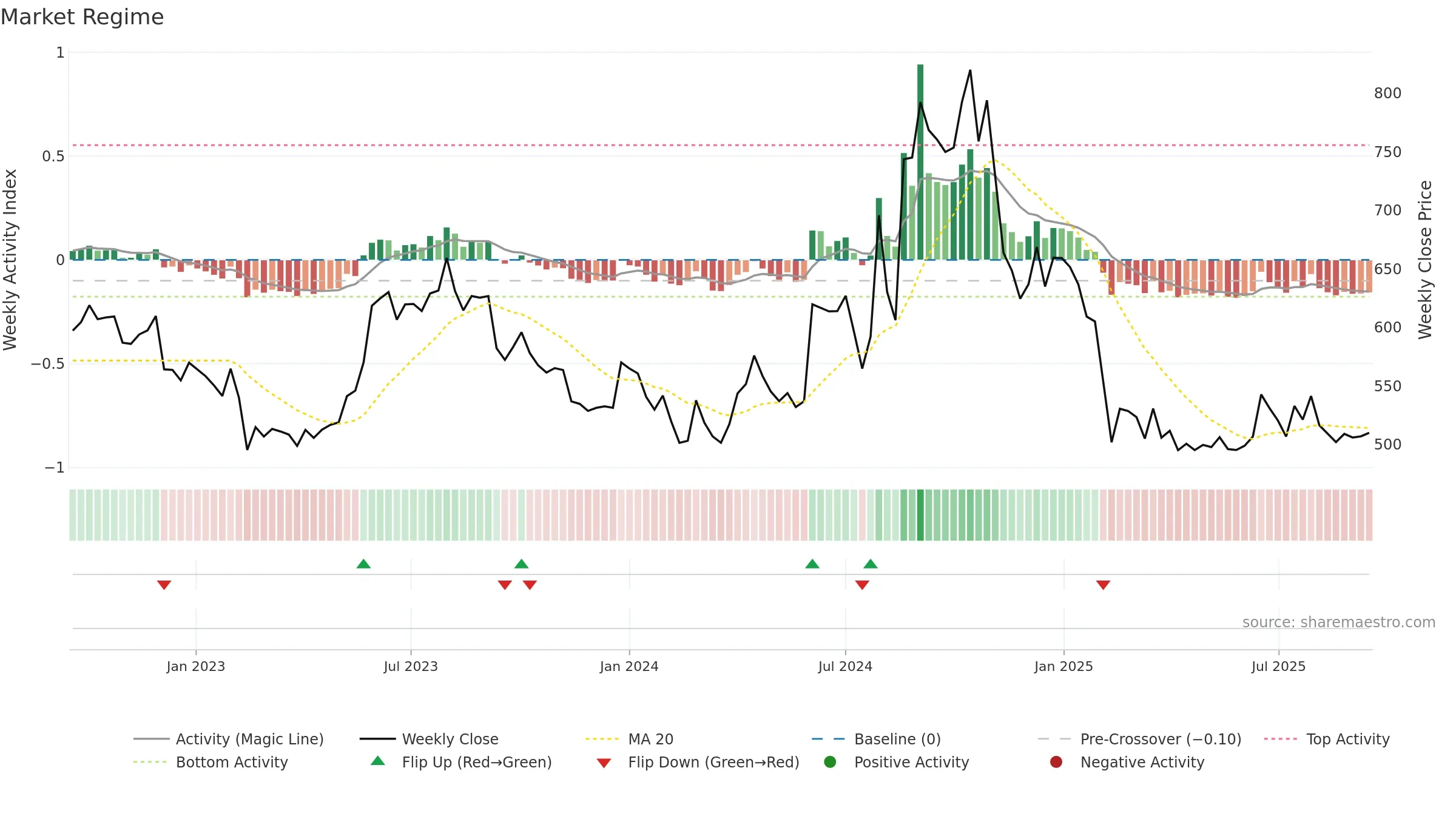Click the flip-down marker before Jan 2023

pos(164,585)
